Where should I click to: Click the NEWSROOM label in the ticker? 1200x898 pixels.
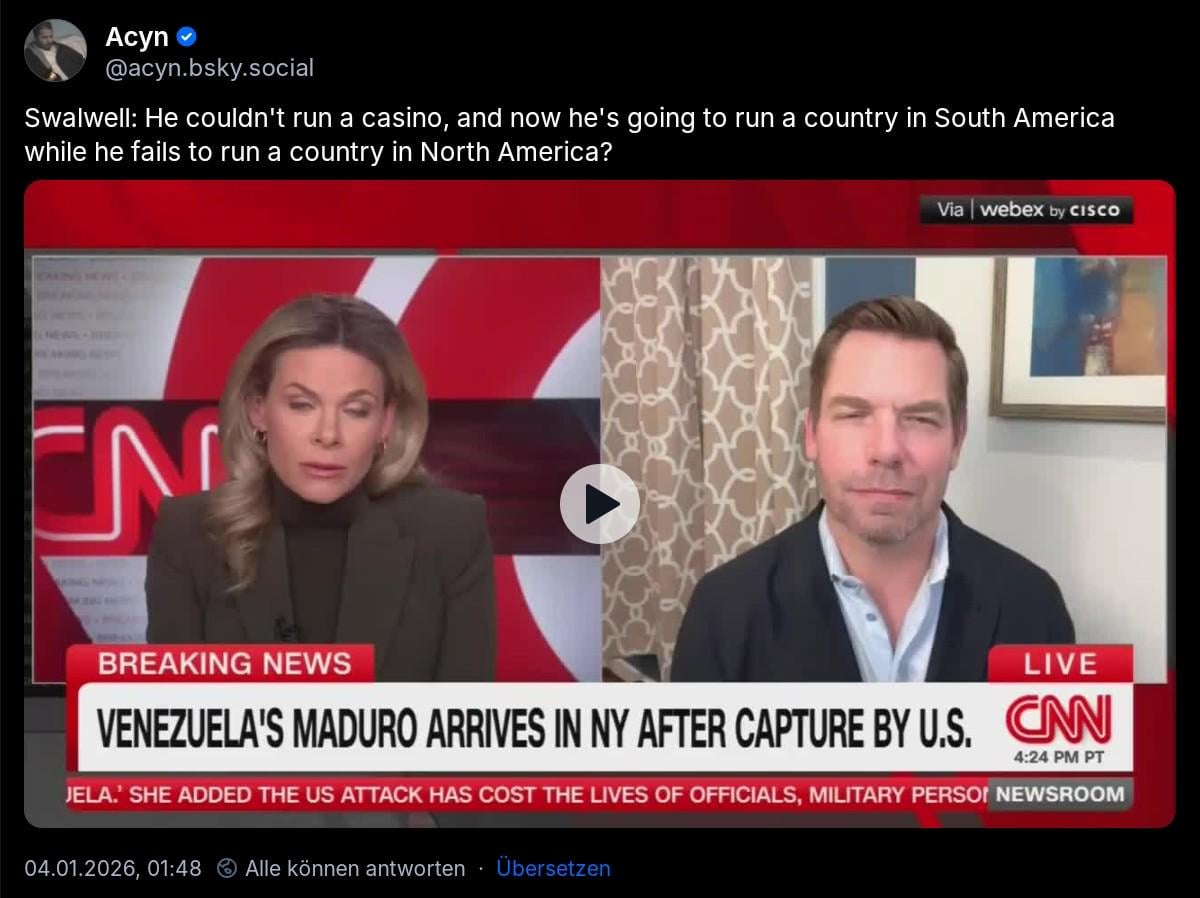(1060, 795)
